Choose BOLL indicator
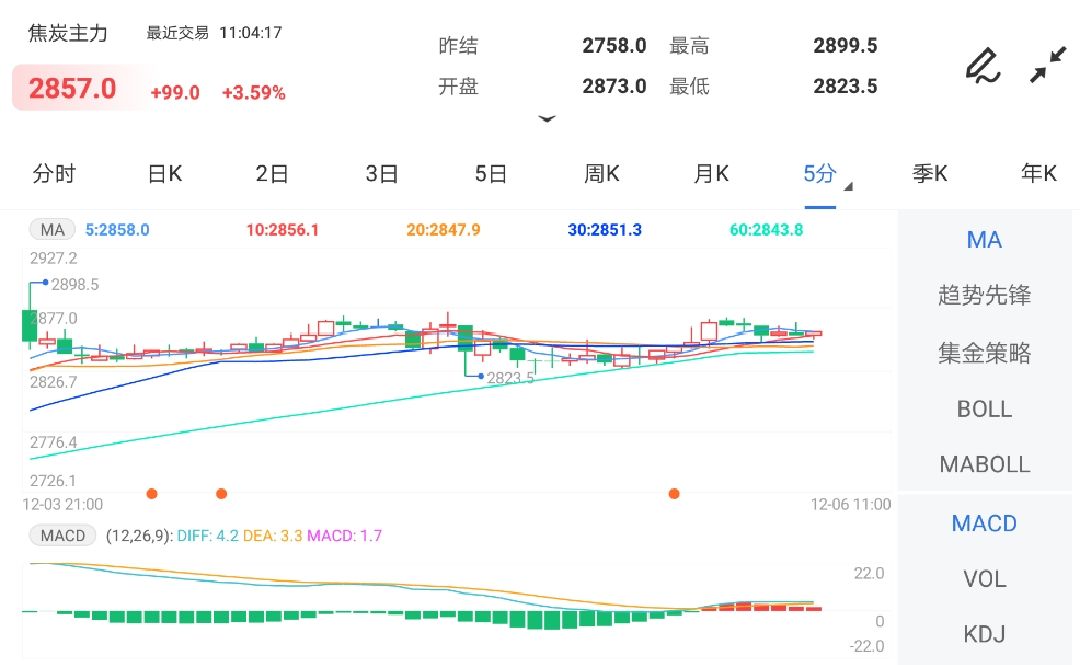 (x=984, y=409)
